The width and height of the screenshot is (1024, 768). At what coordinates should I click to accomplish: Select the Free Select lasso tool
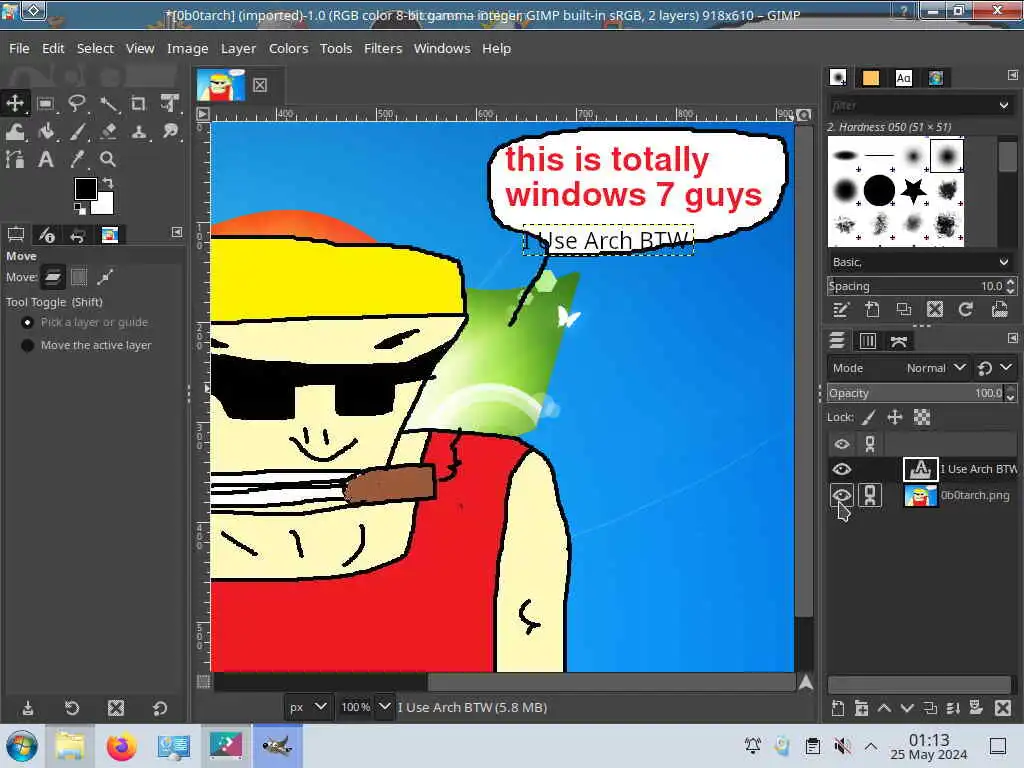pyautogui.click(x=77, y=103)
